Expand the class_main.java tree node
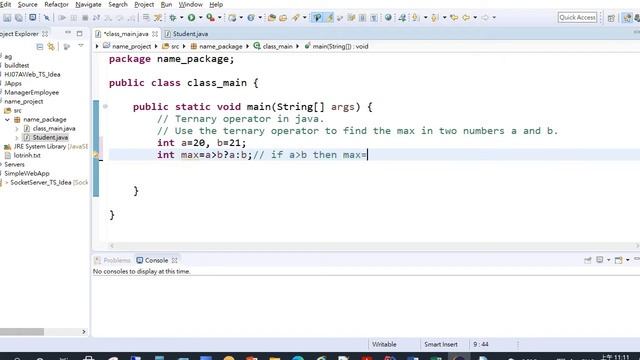 tap(17, 129)
